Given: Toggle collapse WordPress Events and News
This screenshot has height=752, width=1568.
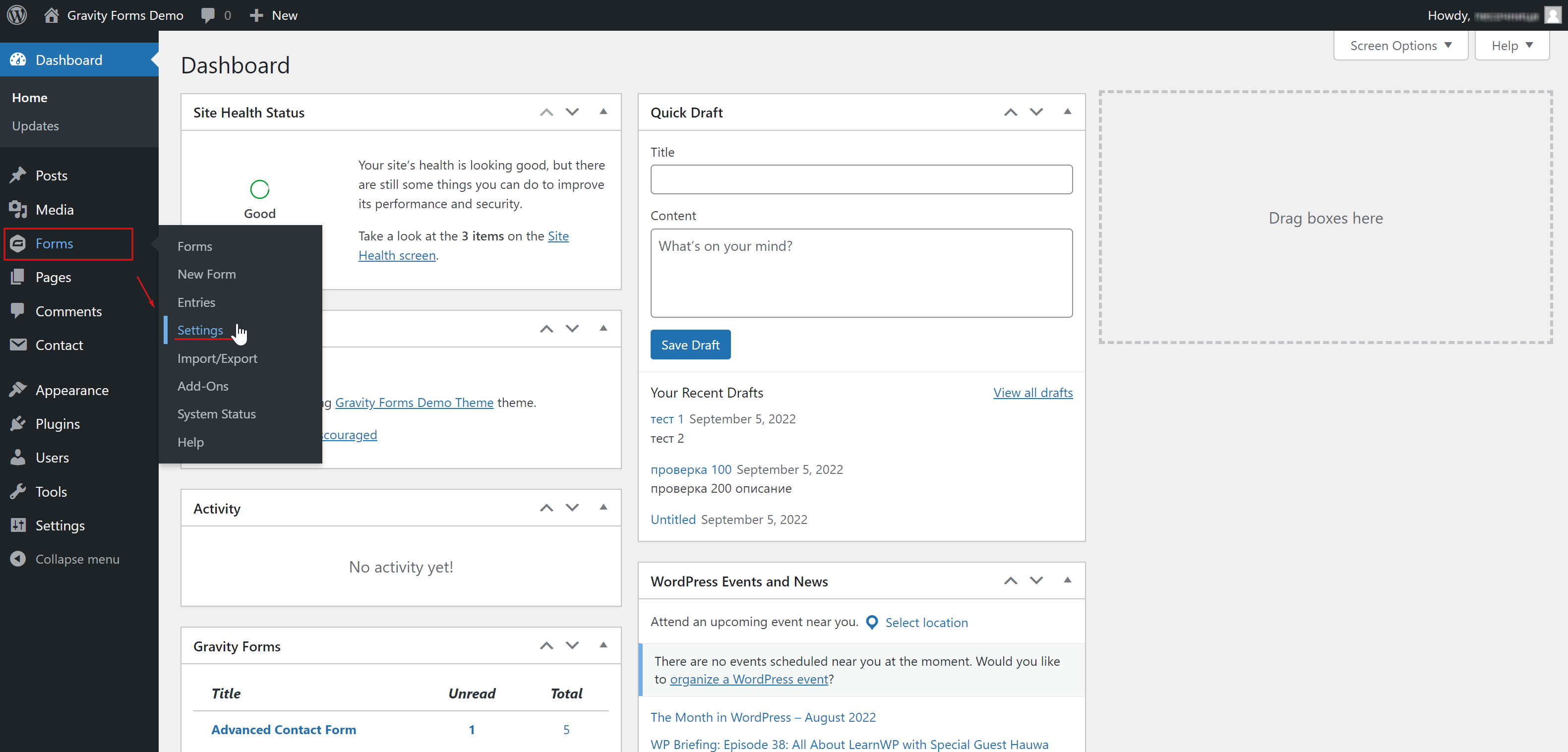Looking at the screenshot, I should 1068,581.
